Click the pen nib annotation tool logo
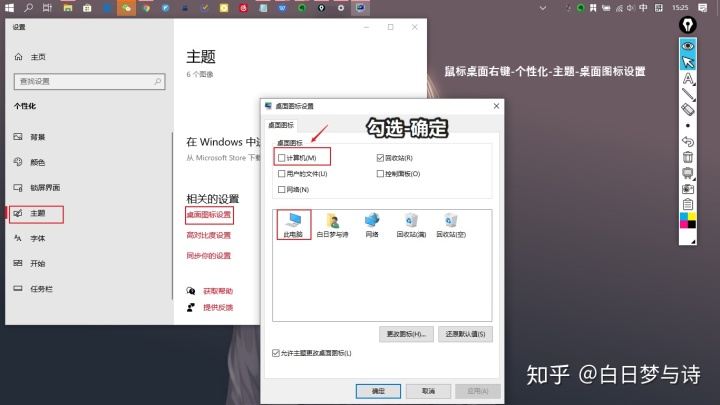This screenshot has width=720, height=405. pyautogui.click(x=687, y=25)
